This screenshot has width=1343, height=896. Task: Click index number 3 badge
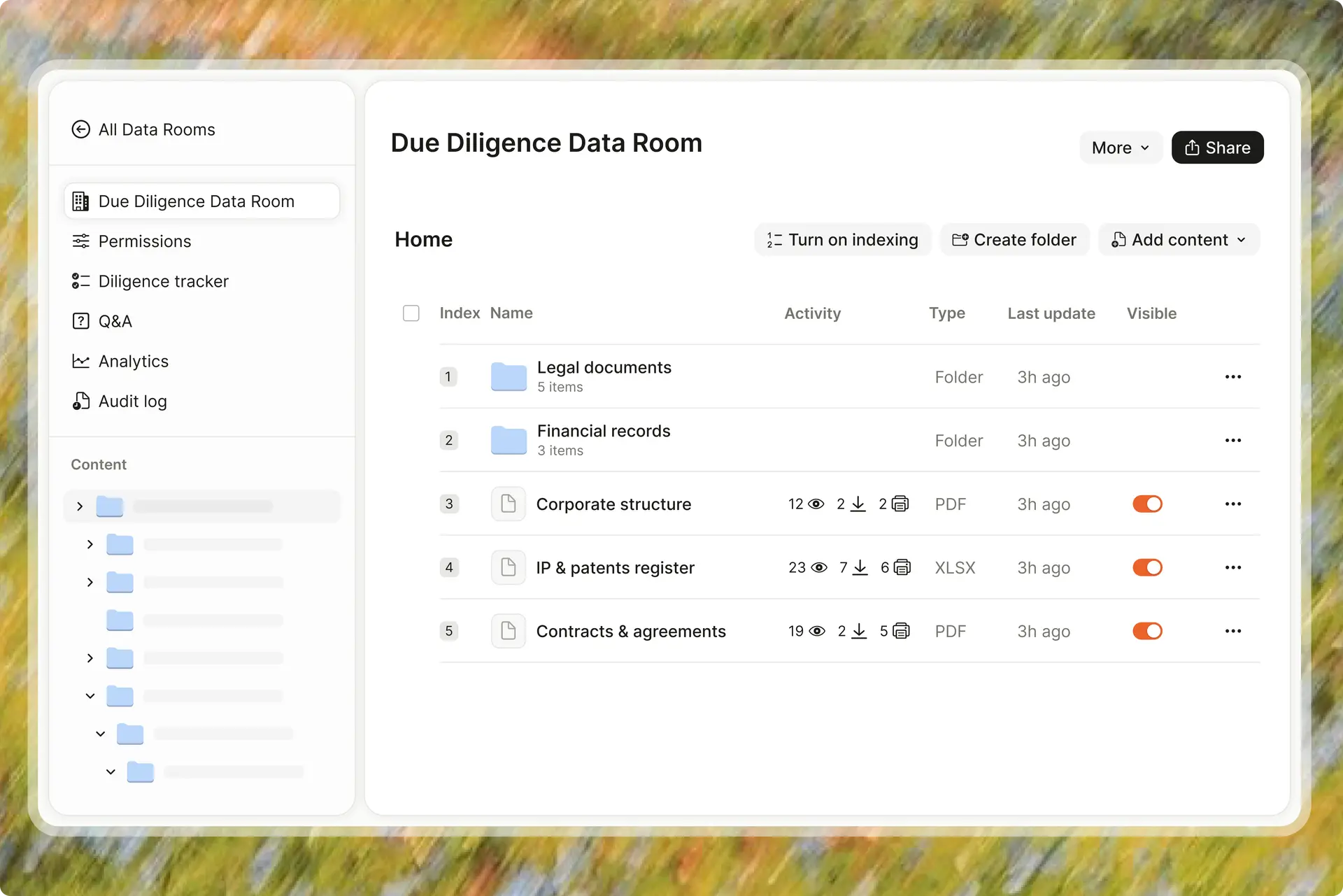pos(449,504)
